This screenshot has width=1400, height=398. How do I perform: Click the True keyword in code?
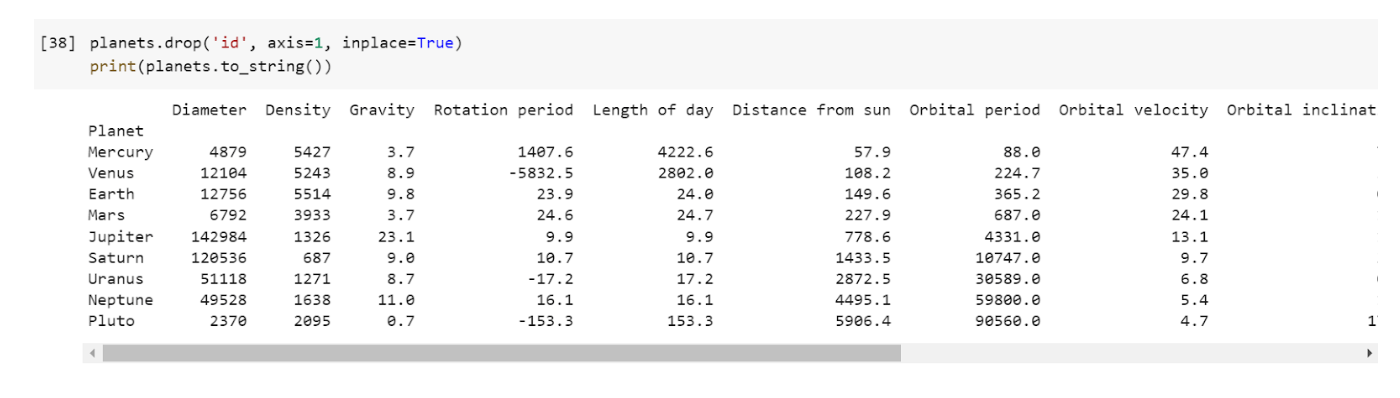point(435,44)
